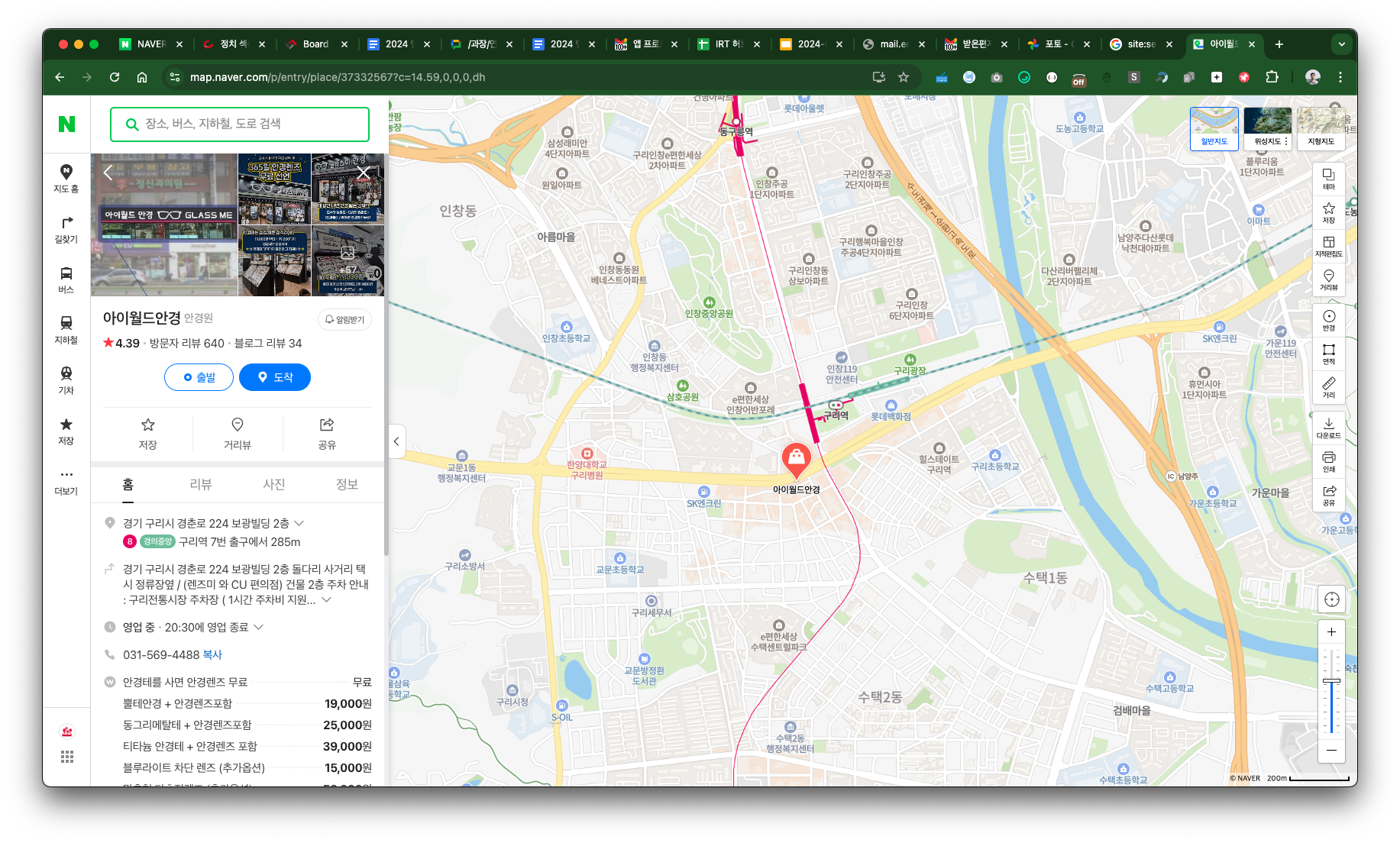Open 더보기 in the sidebar
Image resolution: width=1400 pixels, height=843 pixels.
[x=66, y=482]
